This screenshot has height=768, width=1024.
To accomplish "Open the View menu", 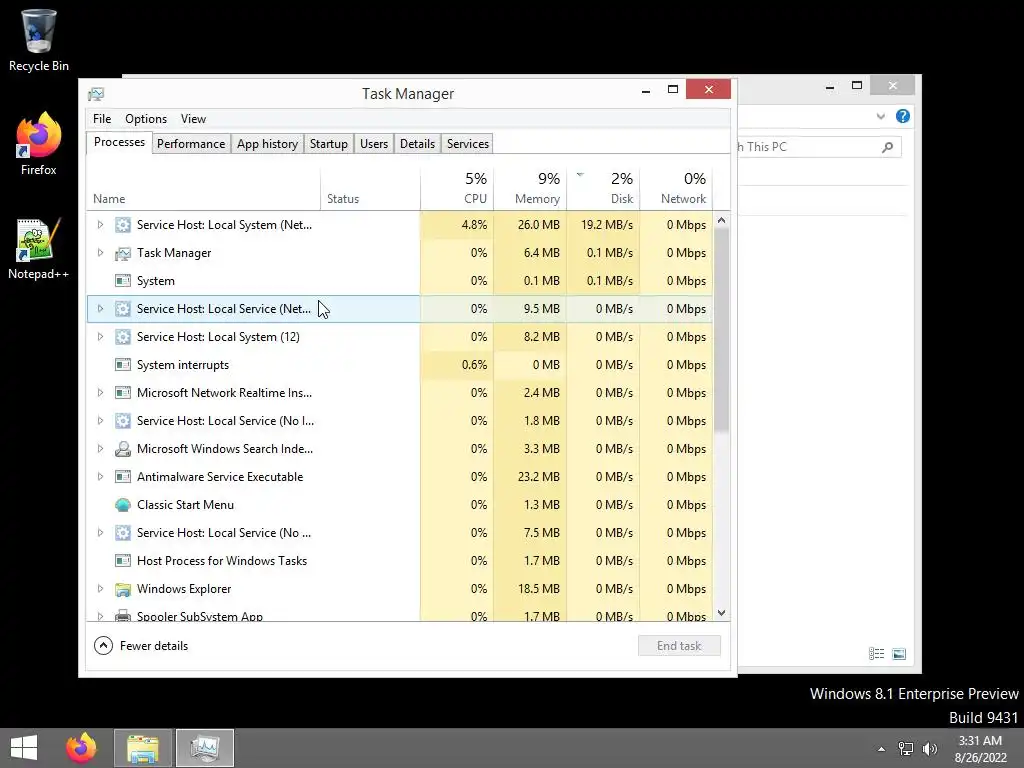I will click(x=193, y=119).
